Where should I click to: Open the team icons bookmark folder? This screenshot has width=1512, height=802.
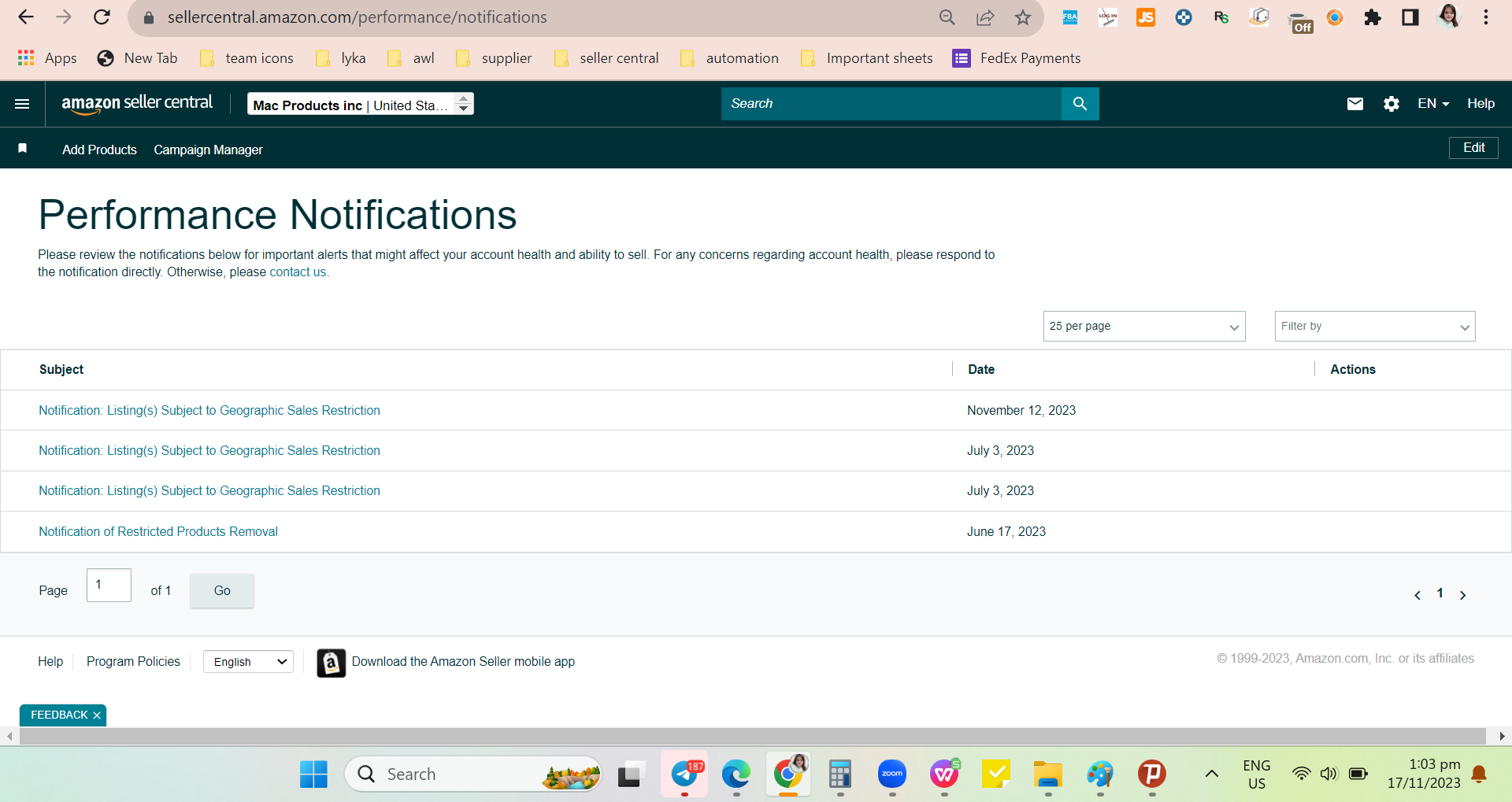pyautogui.click(x=246, y=58)
